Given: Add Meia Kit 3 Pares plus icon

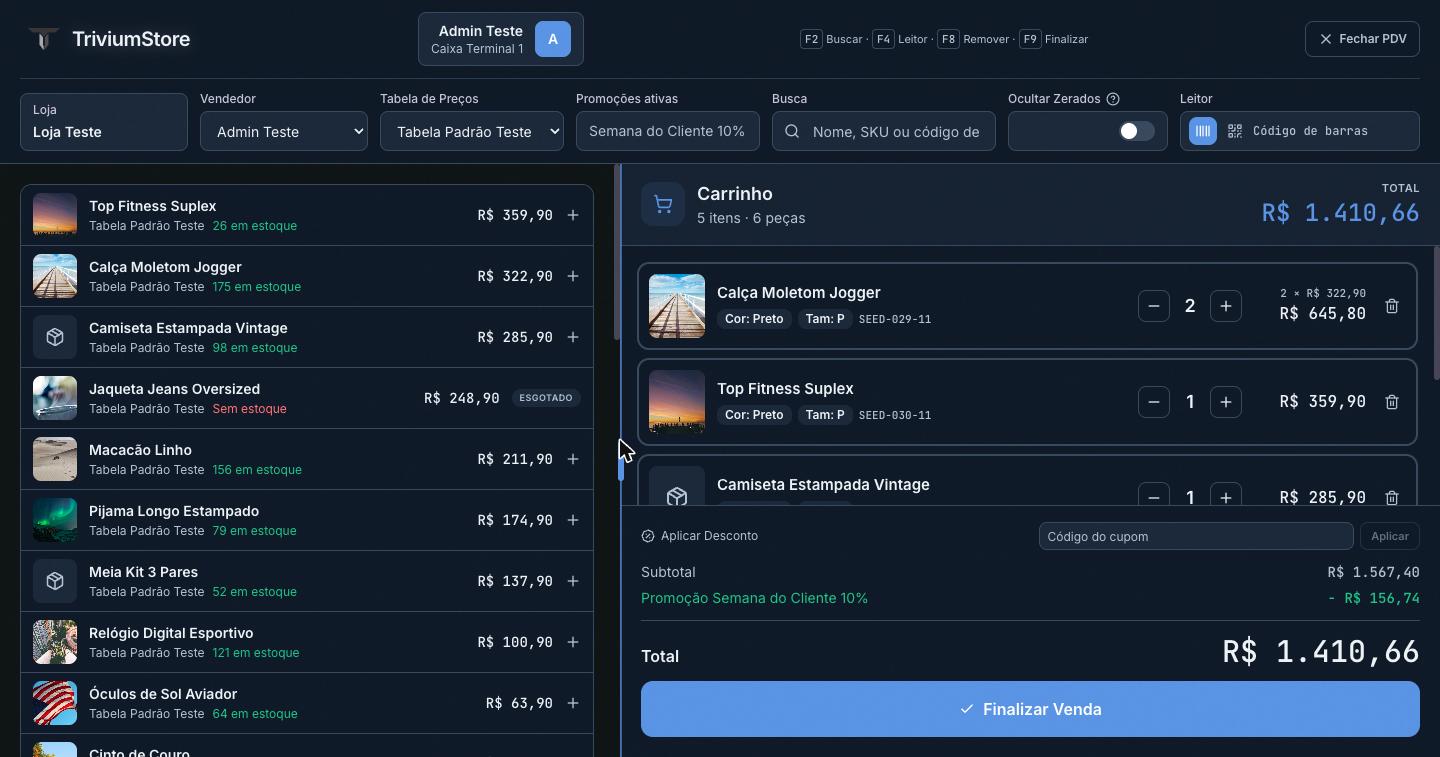Looking at the screenshot, I should pyautogui.click(x=573, y=581).
